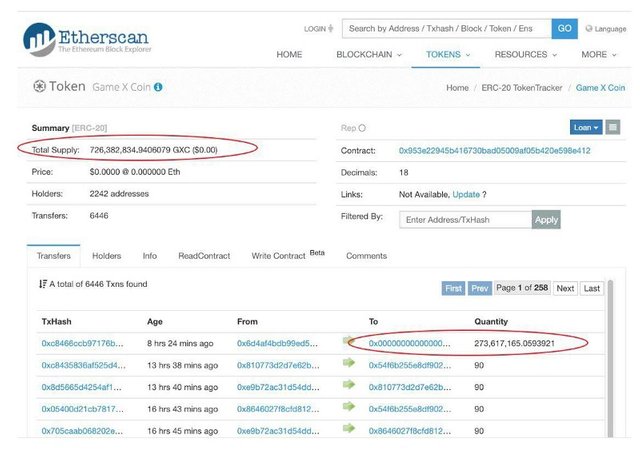Open To address 0x810773d2d7e62b... in 13 hrs 40 mins row

pyautogui.click(x=410, y=387)
